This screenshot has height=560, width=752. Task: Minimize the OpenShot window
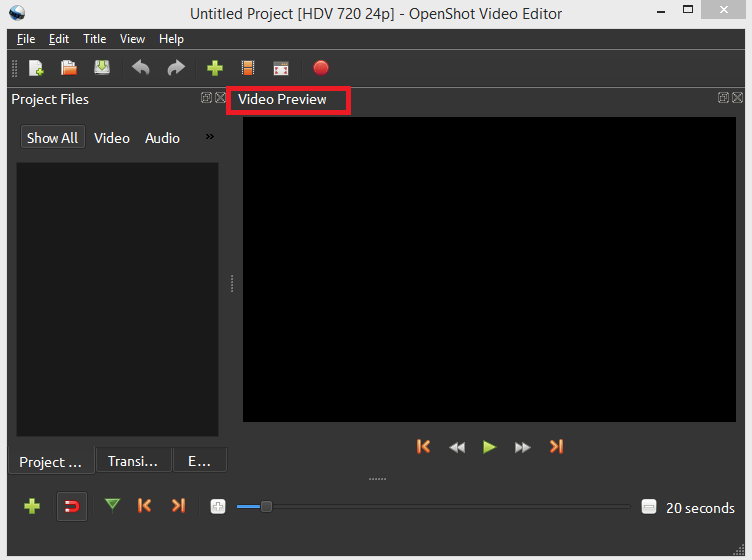tap(661, 11)
